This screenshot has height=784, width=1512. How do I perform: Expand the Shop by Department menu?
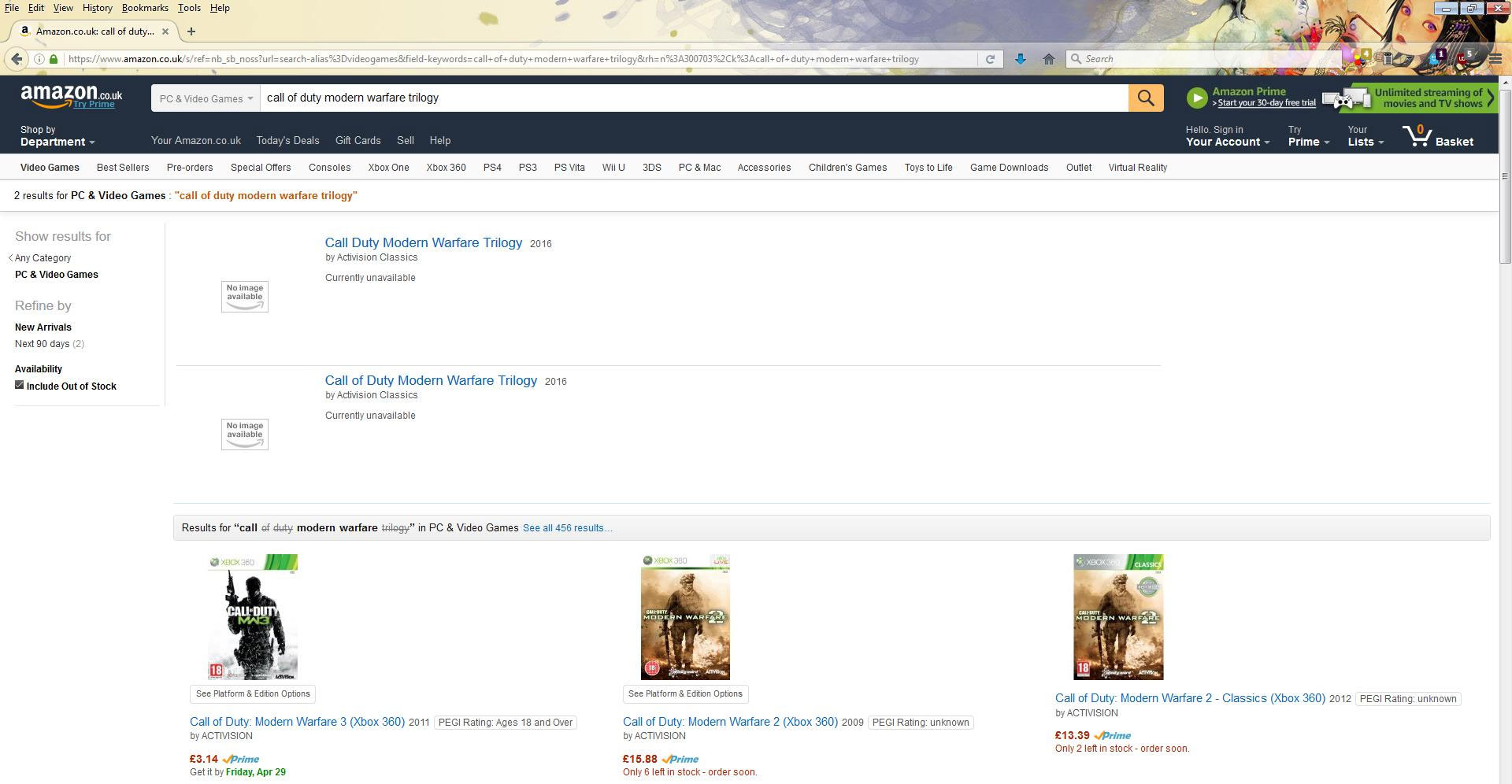[x=57, y=136]
